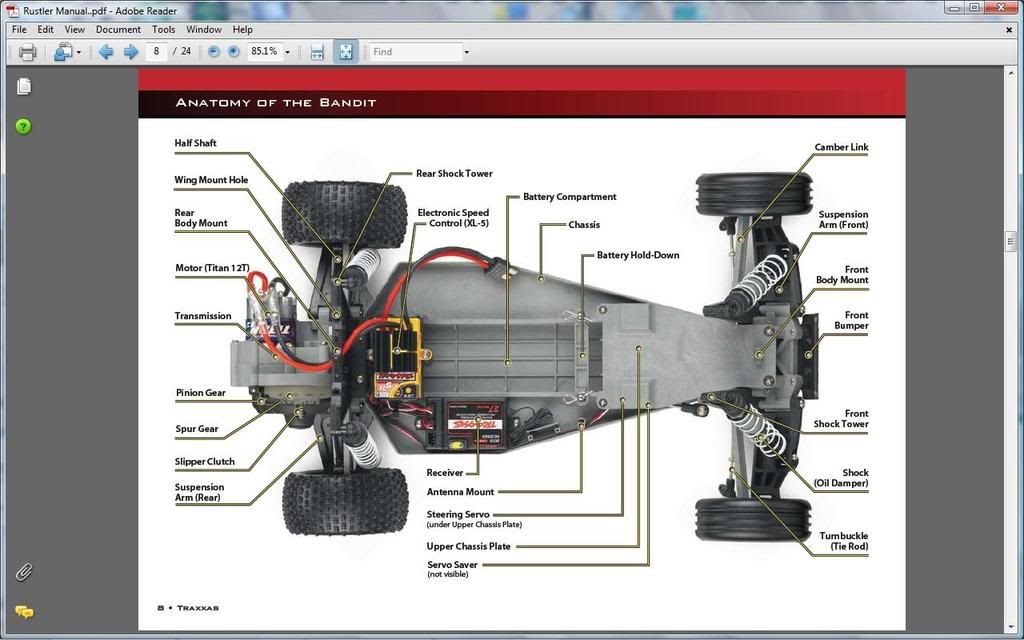Open the Edit menu
The height and width of the screenshot is (640, 1024).
click(45, 29)
